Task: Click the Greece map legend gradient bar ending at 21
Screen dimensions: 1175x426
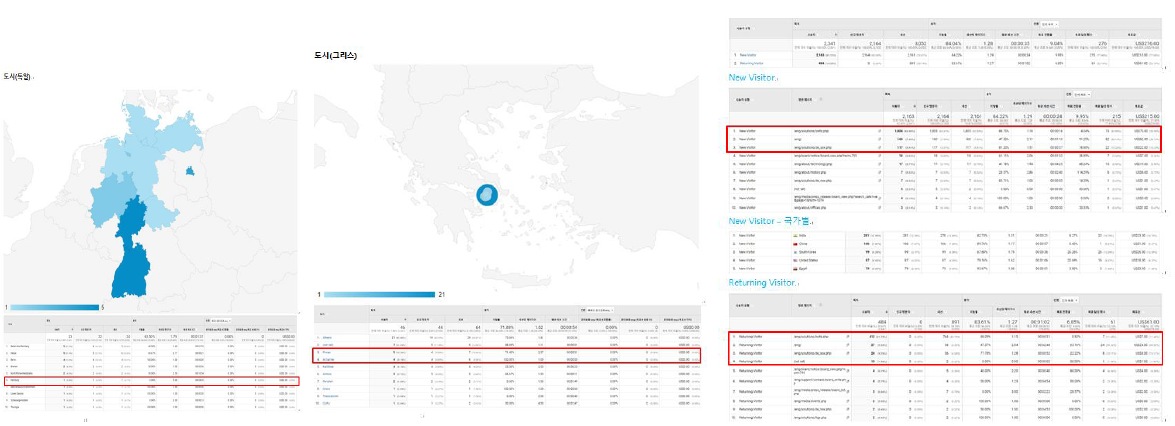Action: pyautogui.click(x=379, y=295)
